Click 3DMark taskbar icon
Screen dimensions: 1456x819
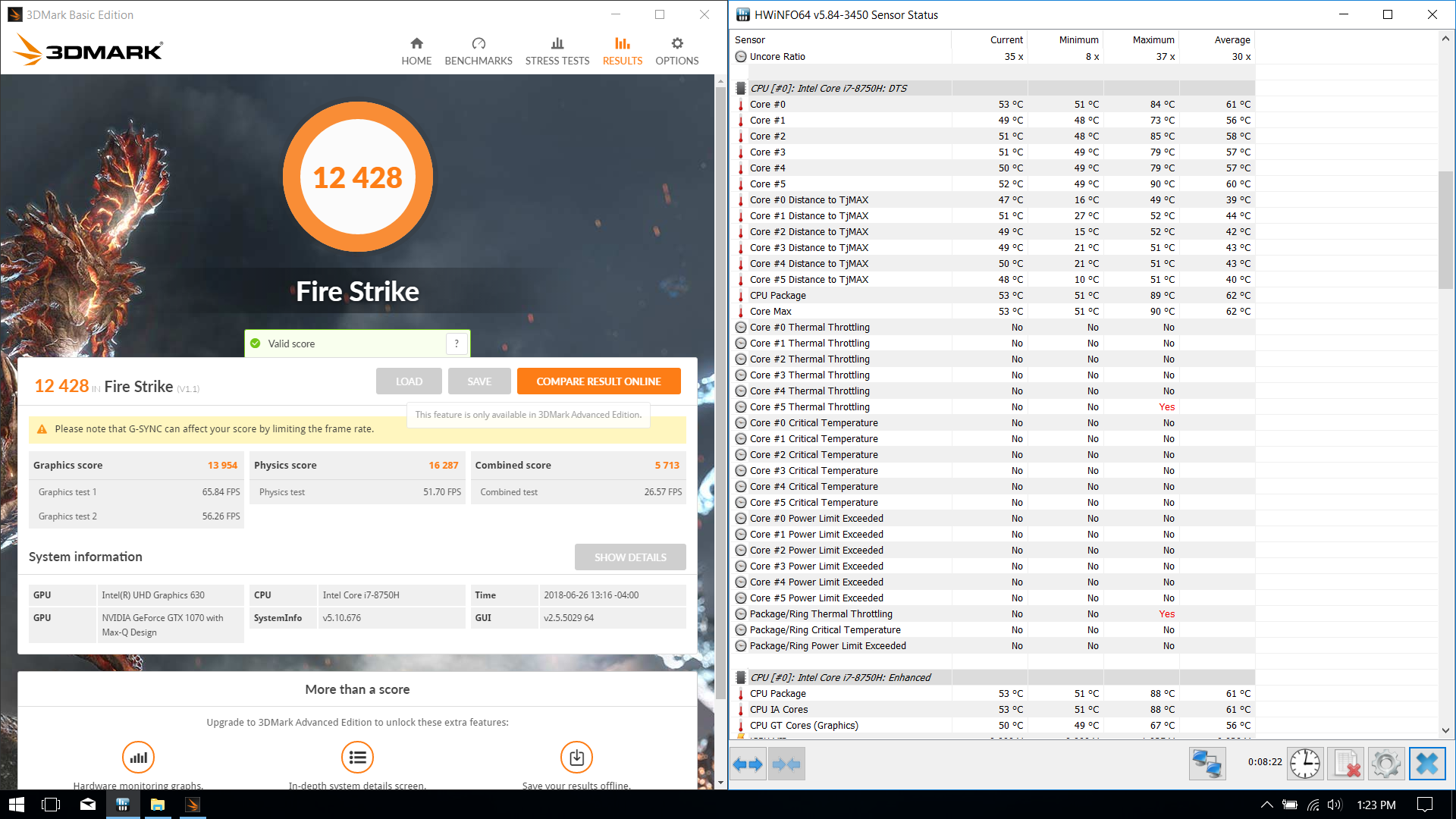coord(193,805)
